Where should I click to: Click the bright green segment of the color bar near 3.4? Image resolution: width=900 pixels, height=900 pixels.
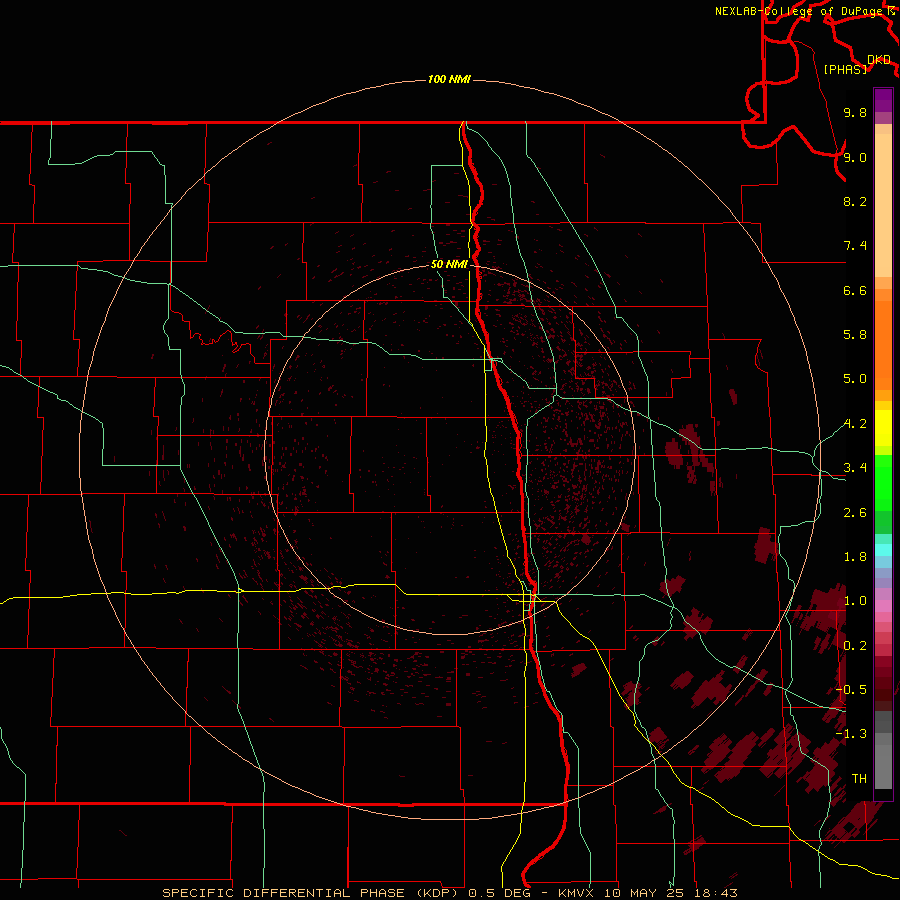883,481
